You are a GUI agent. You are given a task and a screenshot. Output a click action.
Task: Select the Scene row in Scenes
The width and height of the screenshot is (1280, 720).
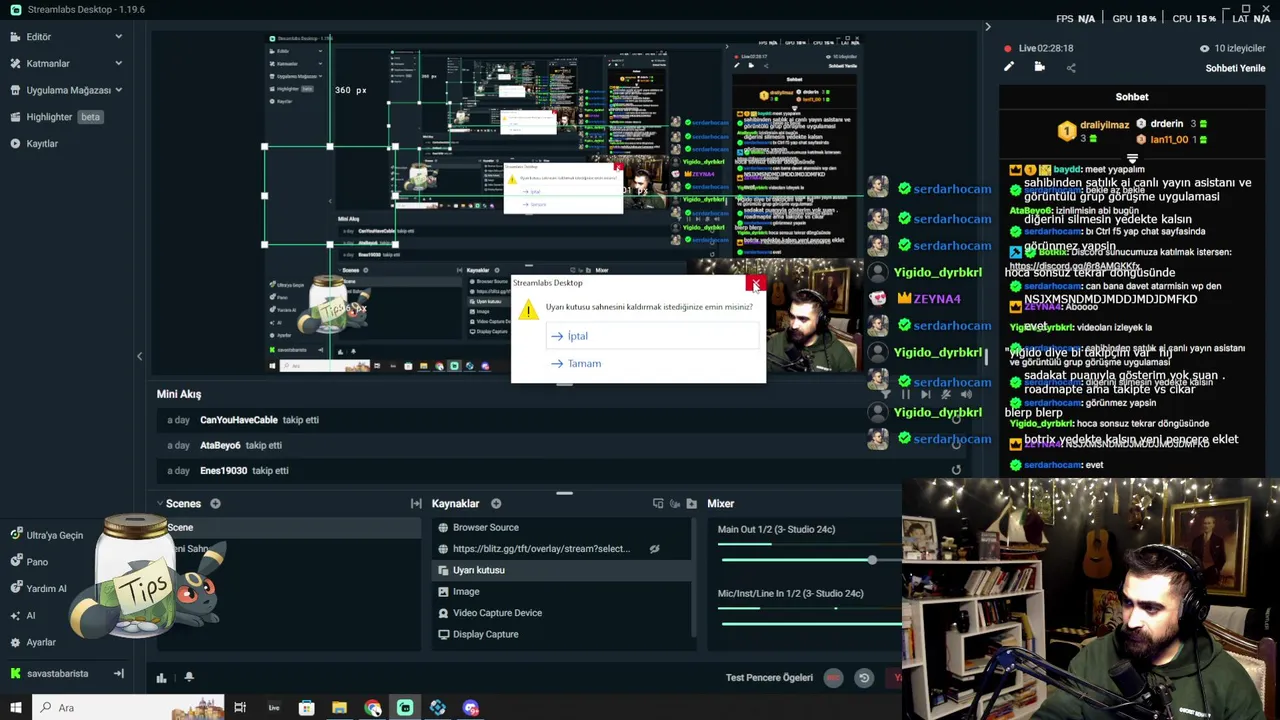click(288, 528)
